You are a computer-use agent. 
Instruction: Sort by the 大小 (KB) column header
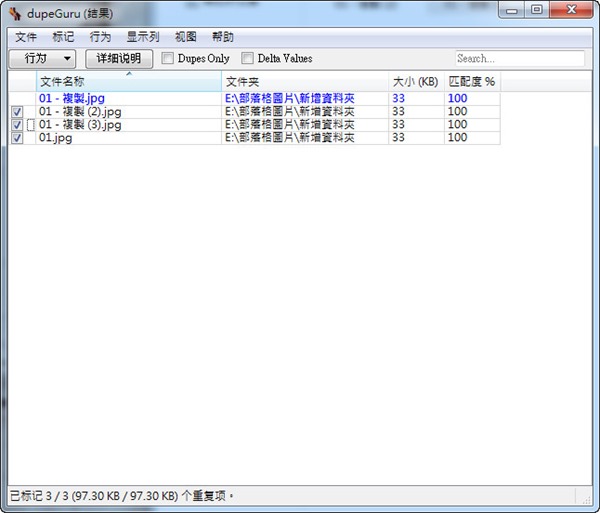(416, 81)
